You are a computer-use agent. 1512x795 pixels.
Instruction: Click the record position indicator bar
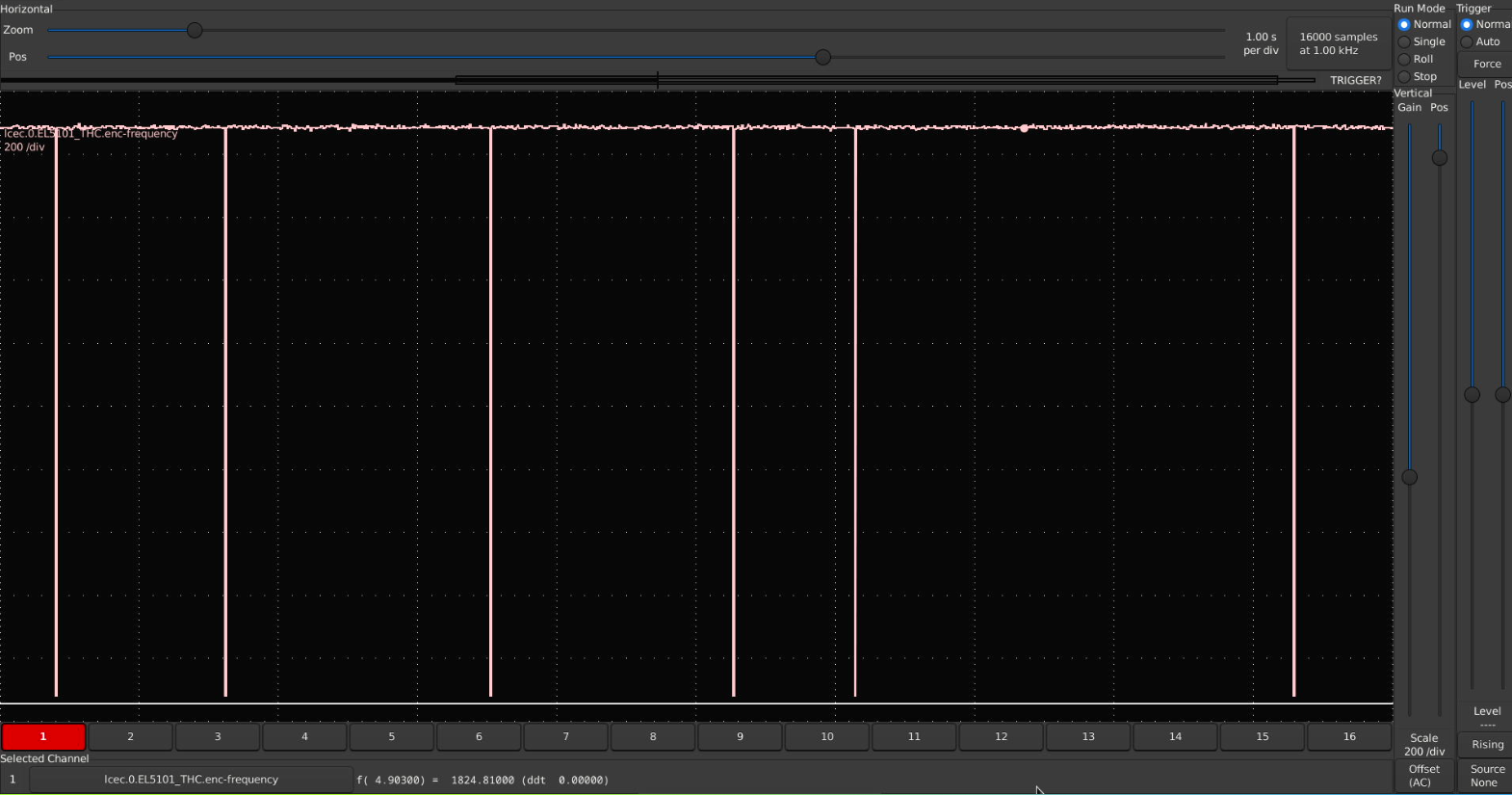click(658, 80)
